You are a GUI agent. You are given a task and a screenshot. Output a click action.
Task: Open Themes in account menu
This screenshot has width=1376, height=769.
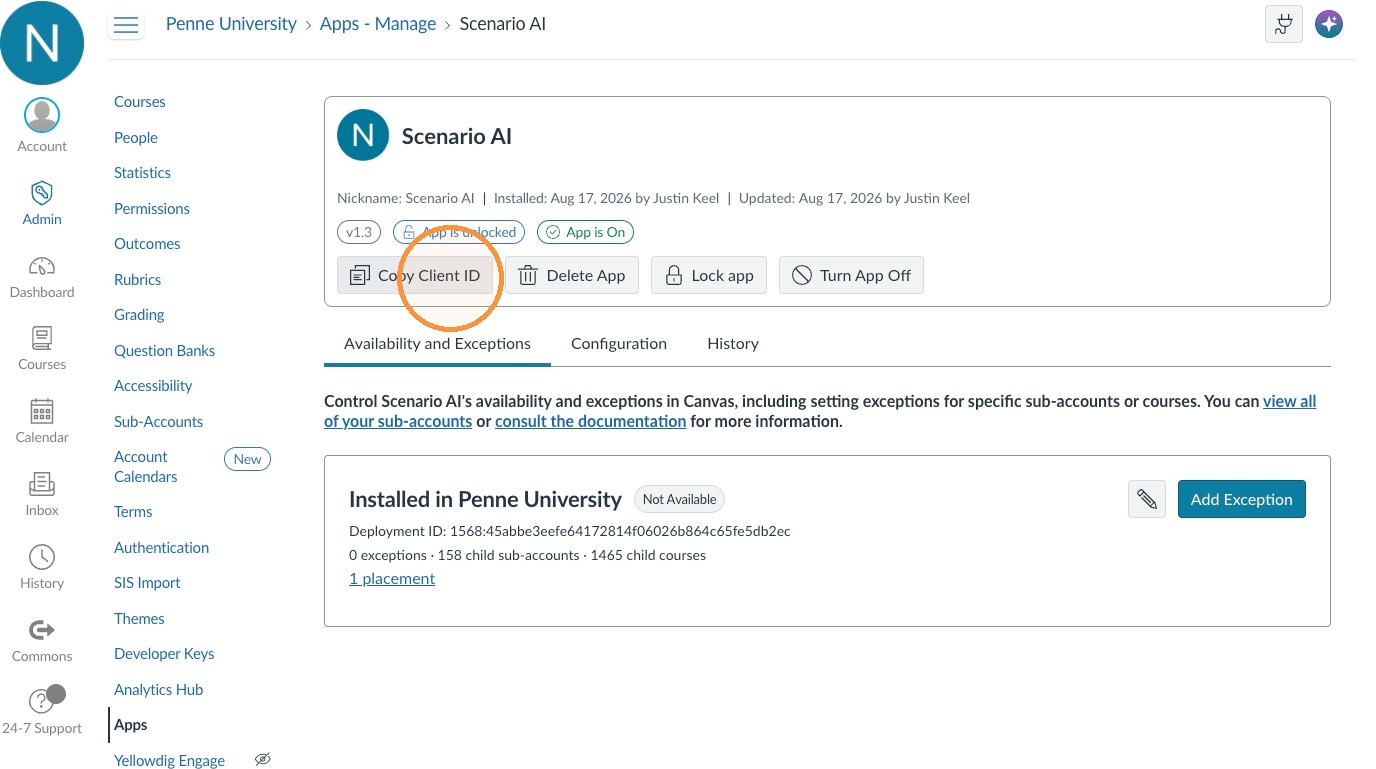(139, 619)
